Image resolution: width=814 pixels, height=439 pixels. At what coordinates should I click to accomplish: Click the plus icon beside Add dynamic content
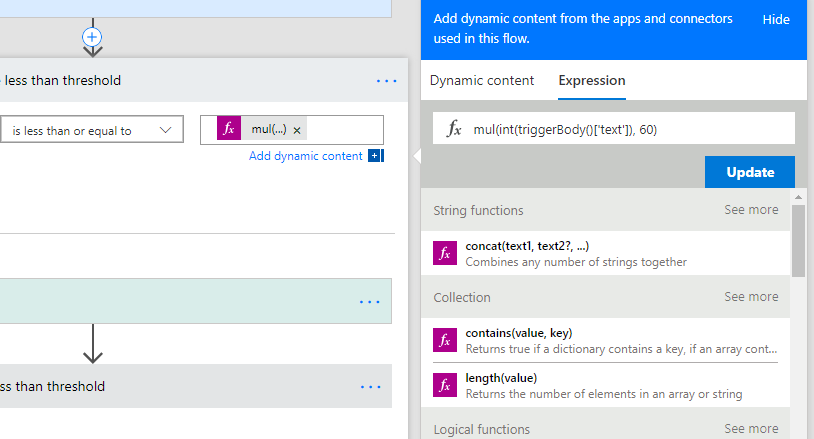pos(375,156)
